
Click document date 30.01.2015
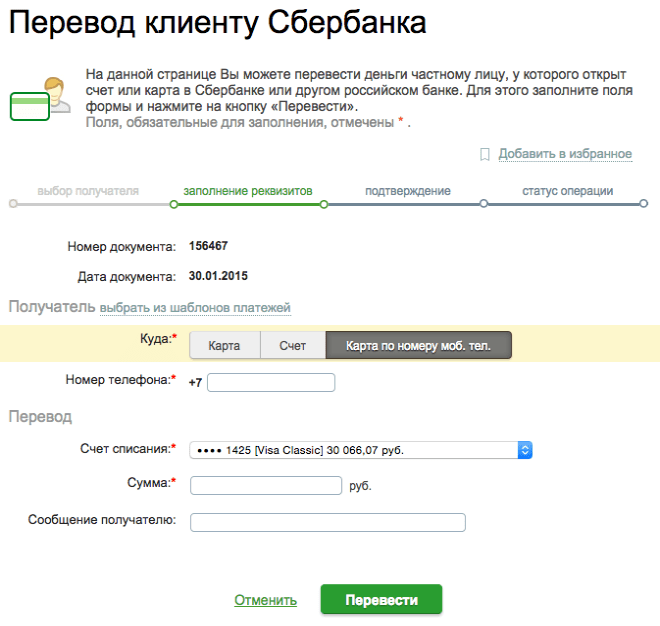218,276
